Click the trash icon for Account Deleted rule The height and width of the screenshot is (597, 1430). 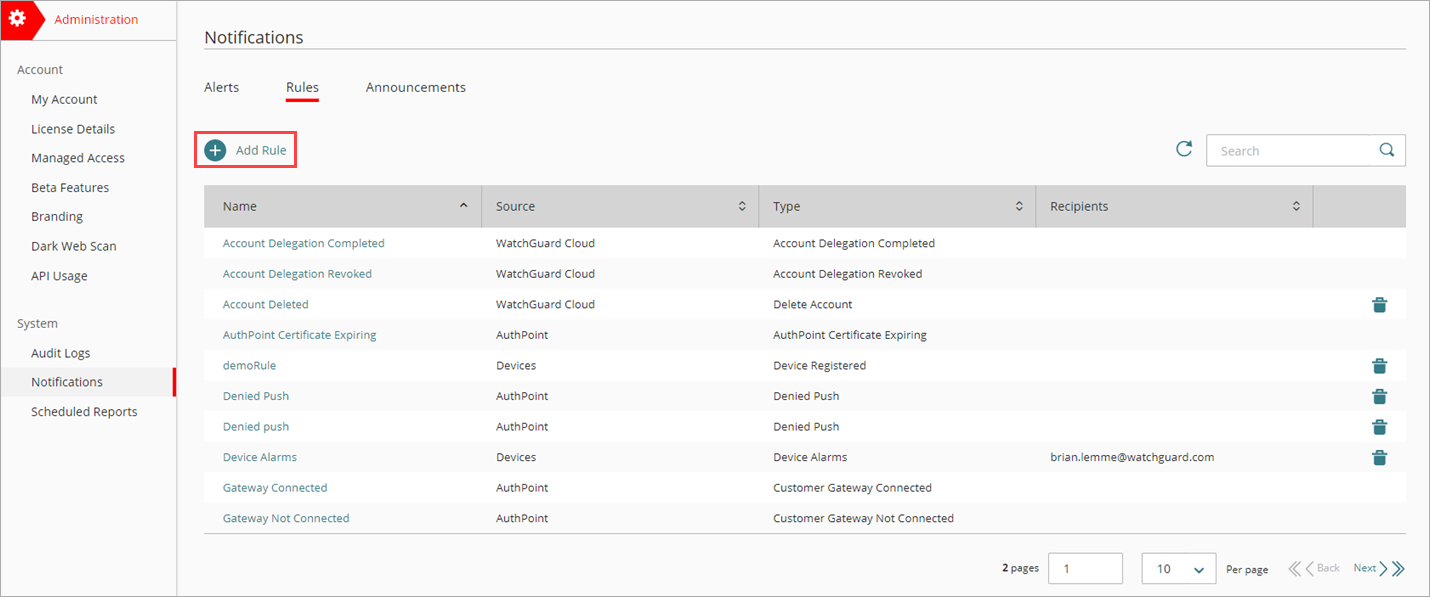pos(1380,304)
